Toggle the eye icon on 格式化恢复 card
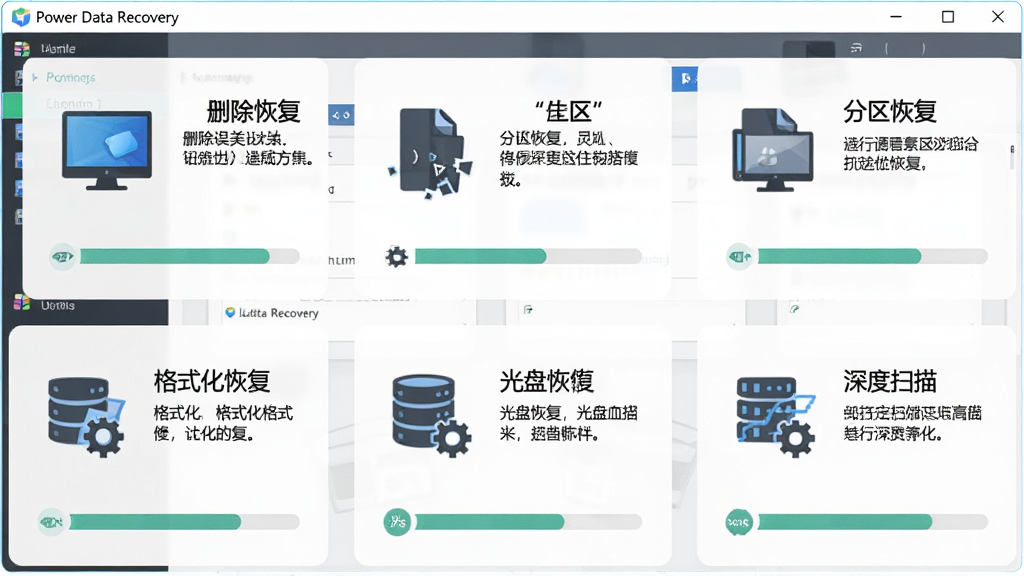Image resolution: width=1024 pixels, height=576 pixels. [51, 522]
